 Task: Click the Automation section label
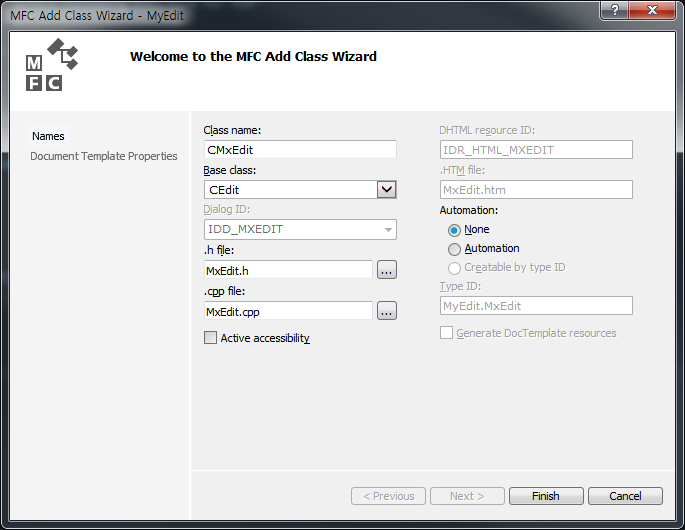coord(469,210)
